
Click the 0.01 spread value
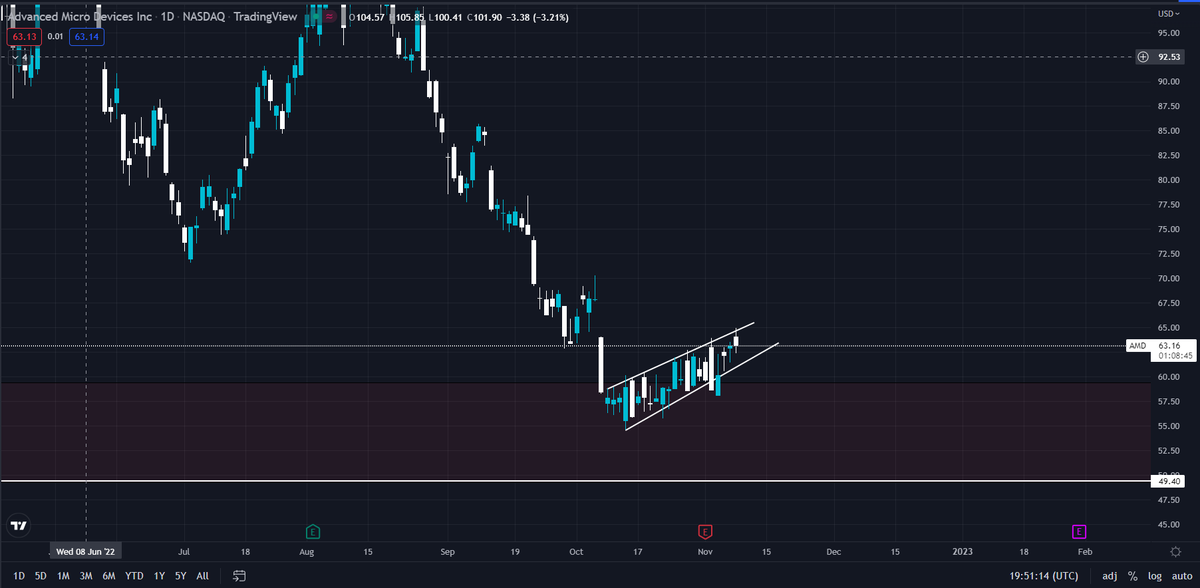pyautogui.click(x=55, y=37)
